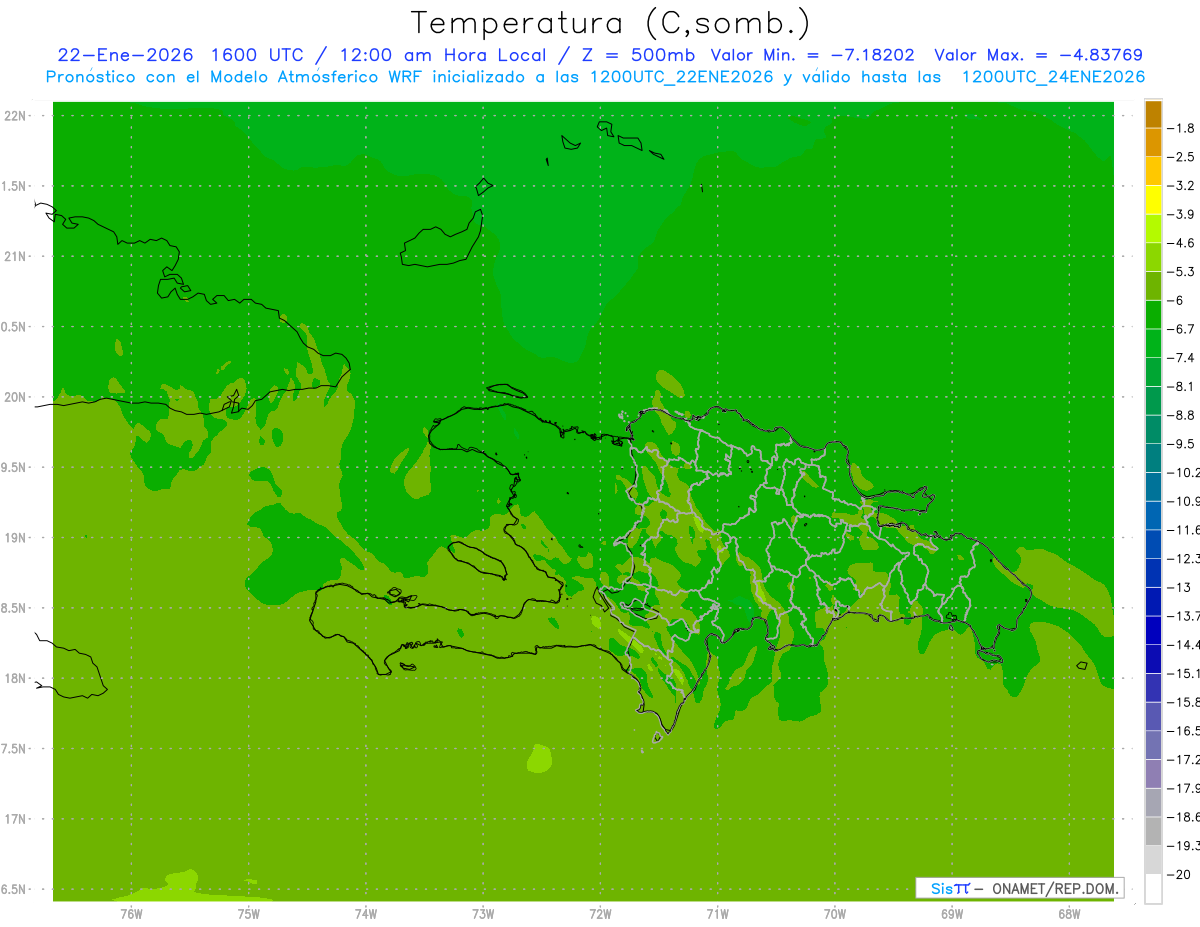Select the "Z = 500mb" level label

[638, 55]
